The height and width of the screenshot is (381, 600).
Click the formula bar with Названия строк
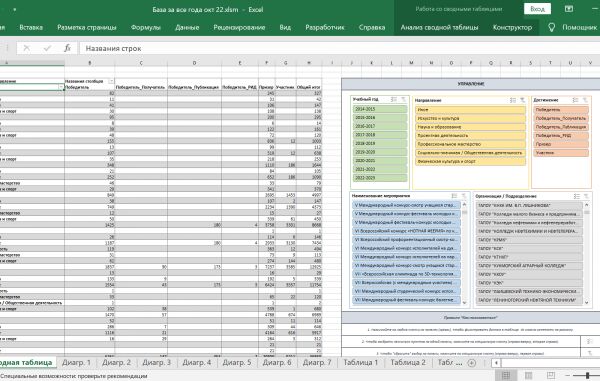[340, 48]
